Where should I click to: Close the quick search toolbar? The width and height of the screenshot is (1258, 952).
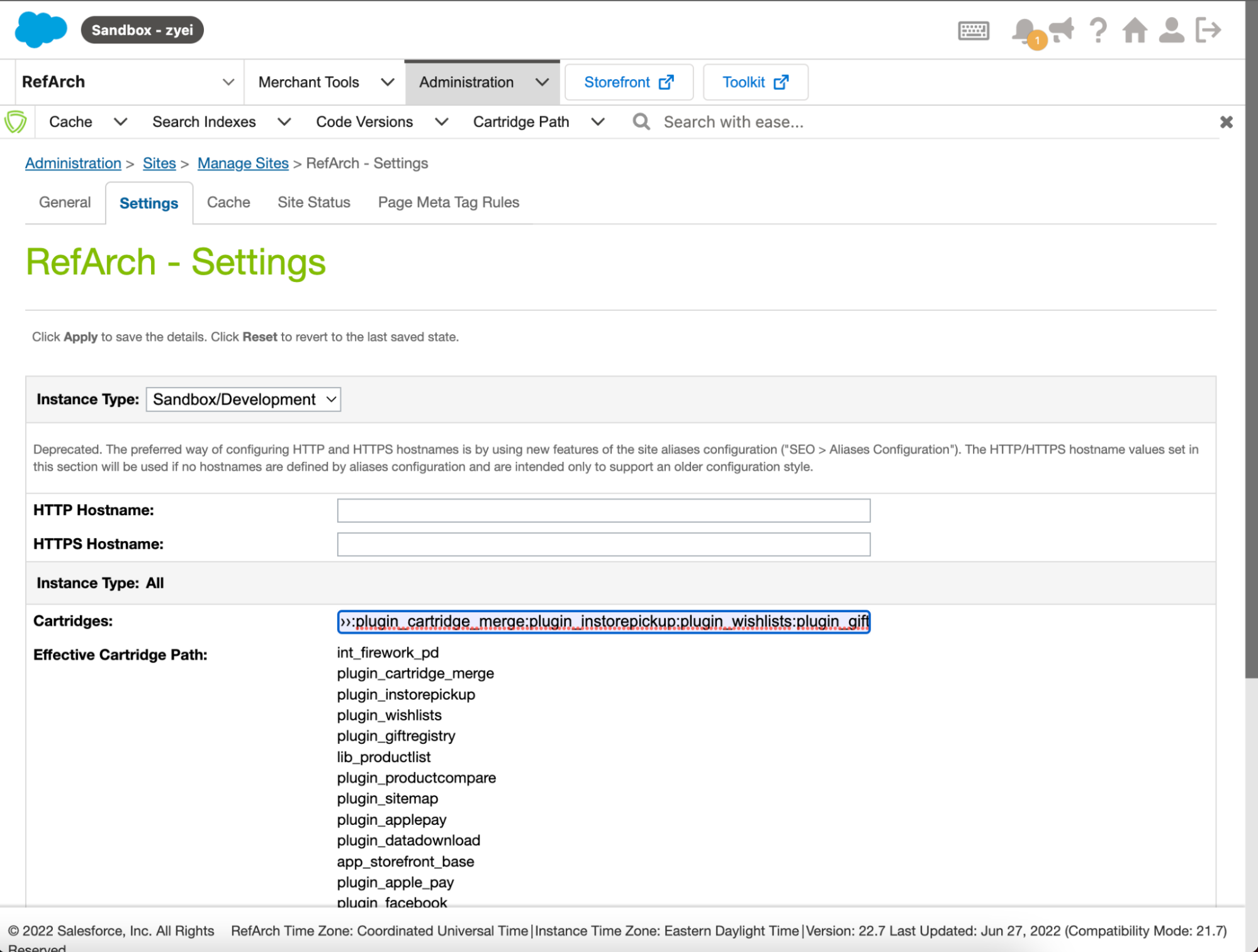pyautogui.click(x=1226, y=122)
